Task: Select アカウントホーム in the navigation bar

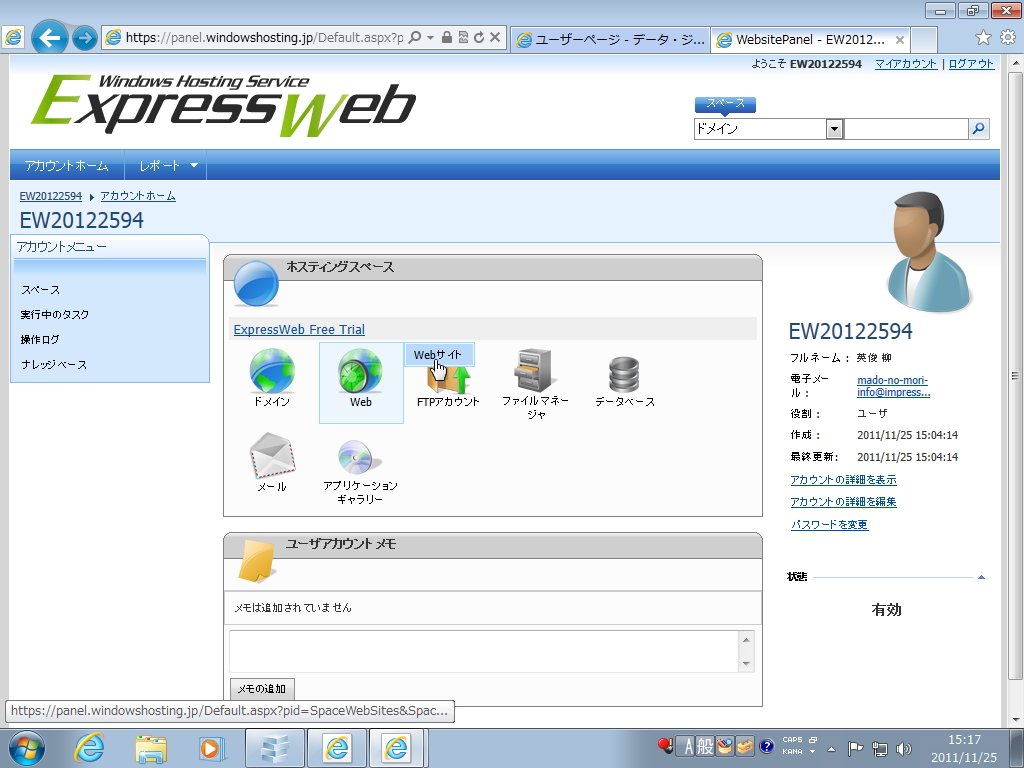Action: coord(67,165)
